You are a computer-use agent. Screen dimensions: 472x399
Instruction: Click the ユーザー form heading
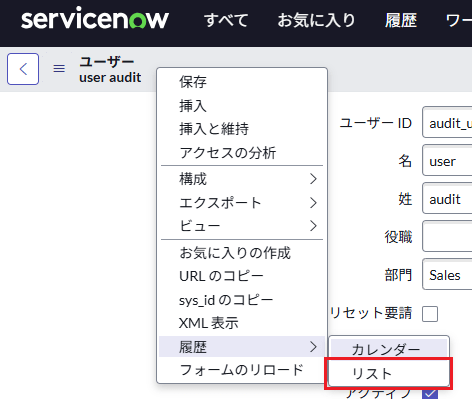pos(107,62)
